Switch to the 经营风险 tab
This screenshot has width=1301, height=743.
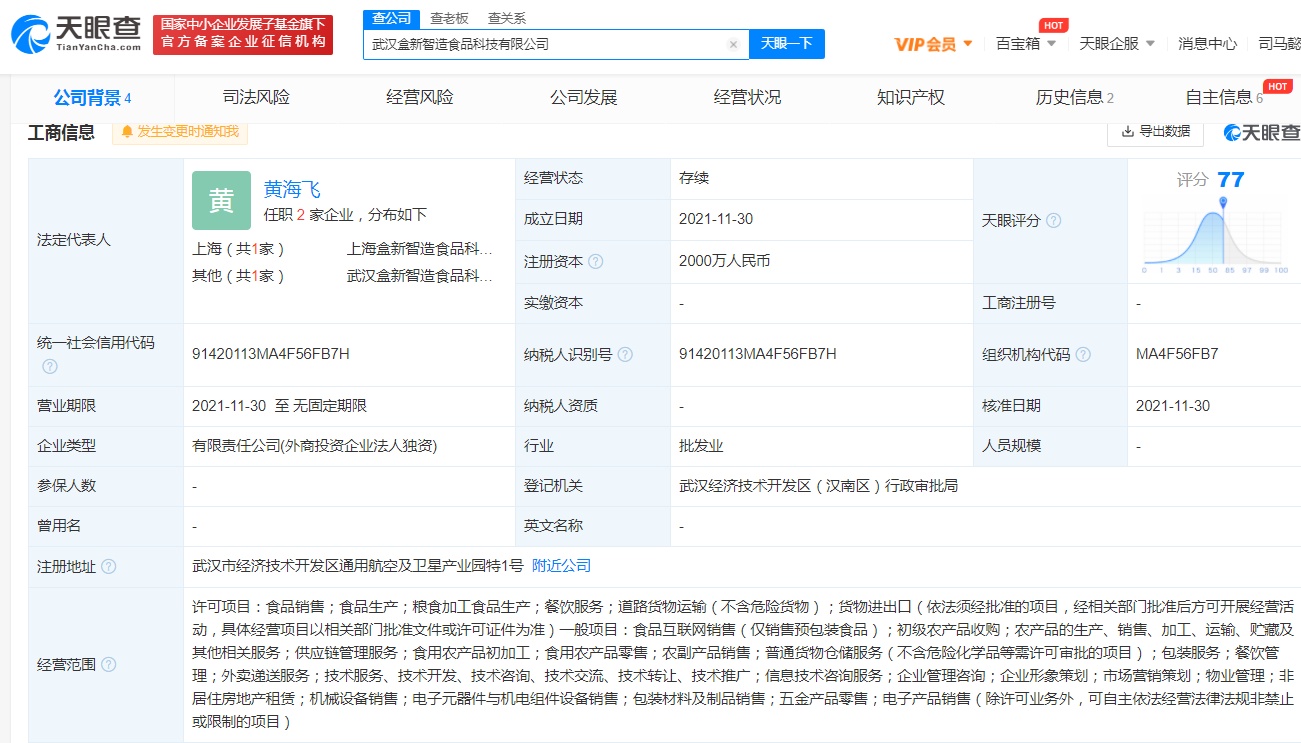click(x=420, y=98)
